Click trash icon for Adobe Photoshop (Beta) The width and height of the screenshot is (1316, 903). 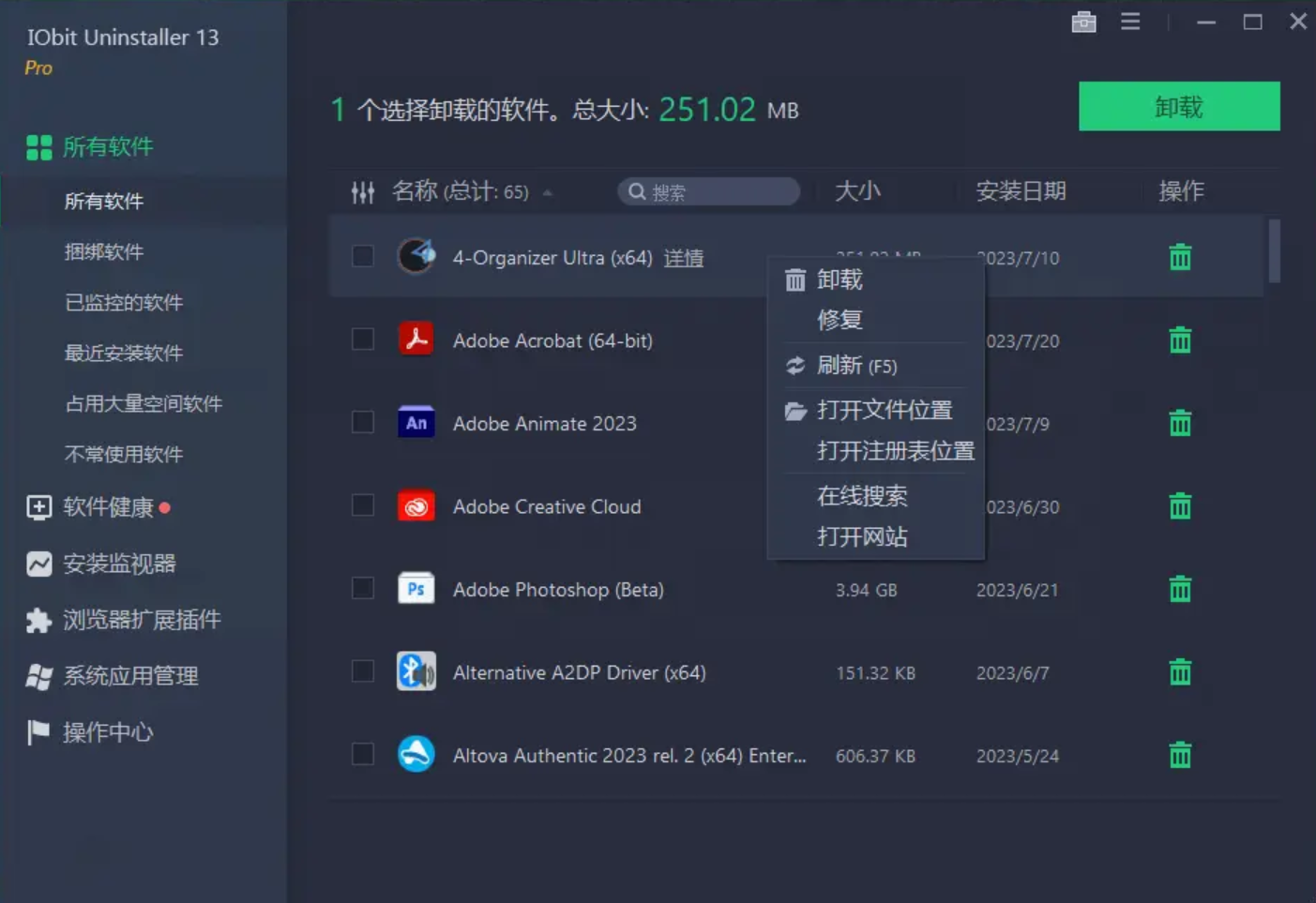(x=1180, y=589)
